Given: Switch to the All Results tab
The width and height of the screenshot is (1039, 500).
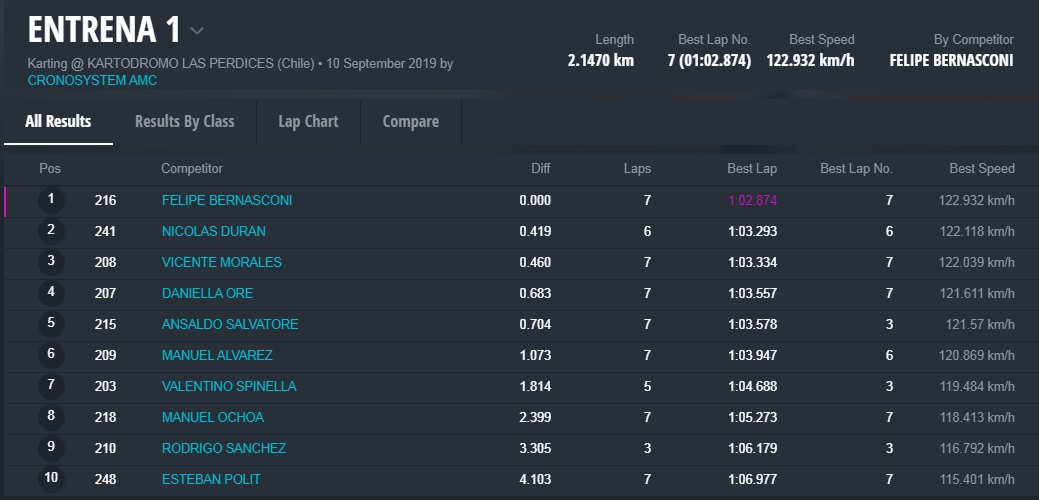Looking at the screenshot, I should (58, 122).
